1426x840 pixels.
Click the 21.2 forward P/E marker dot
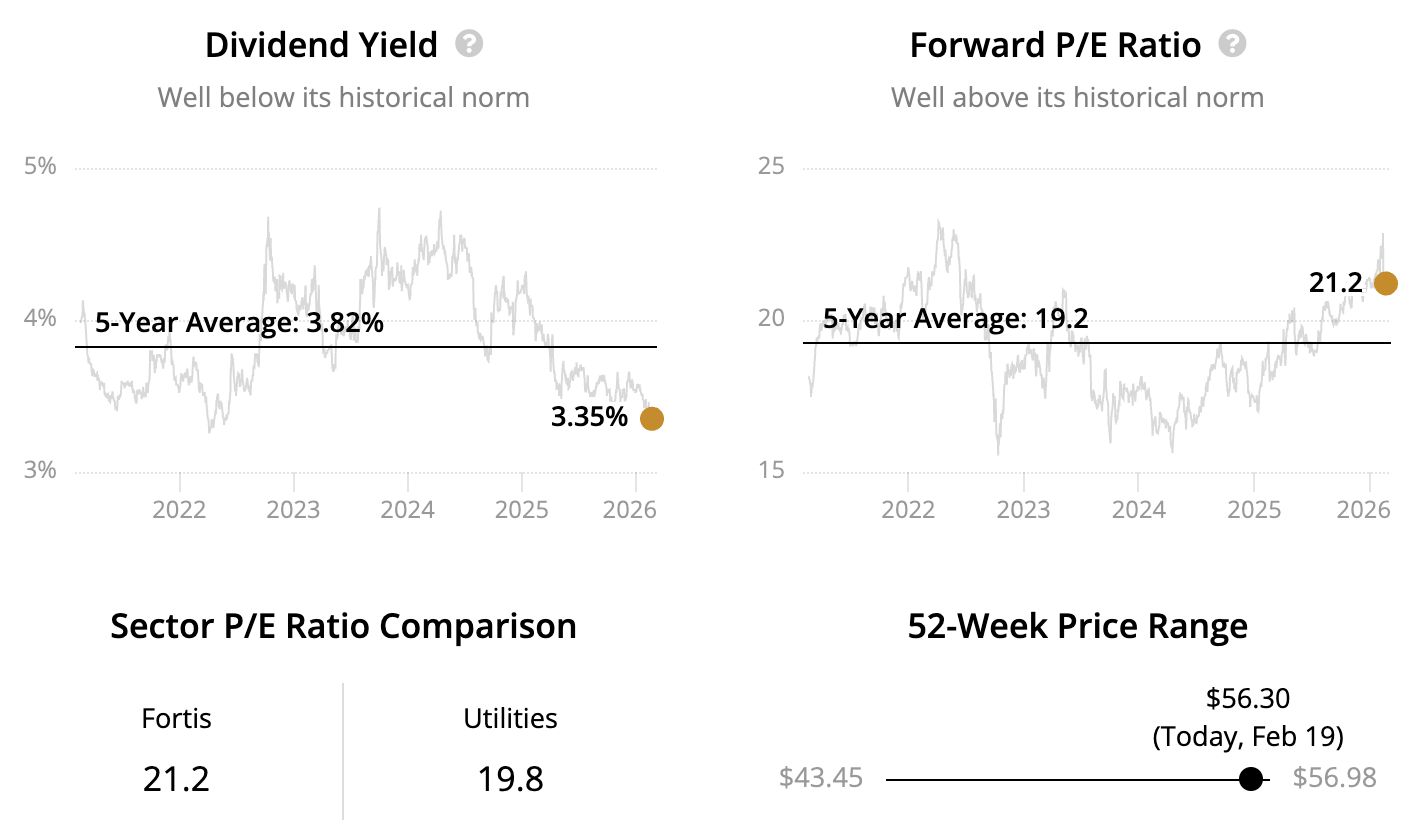tap(1386, 284)
